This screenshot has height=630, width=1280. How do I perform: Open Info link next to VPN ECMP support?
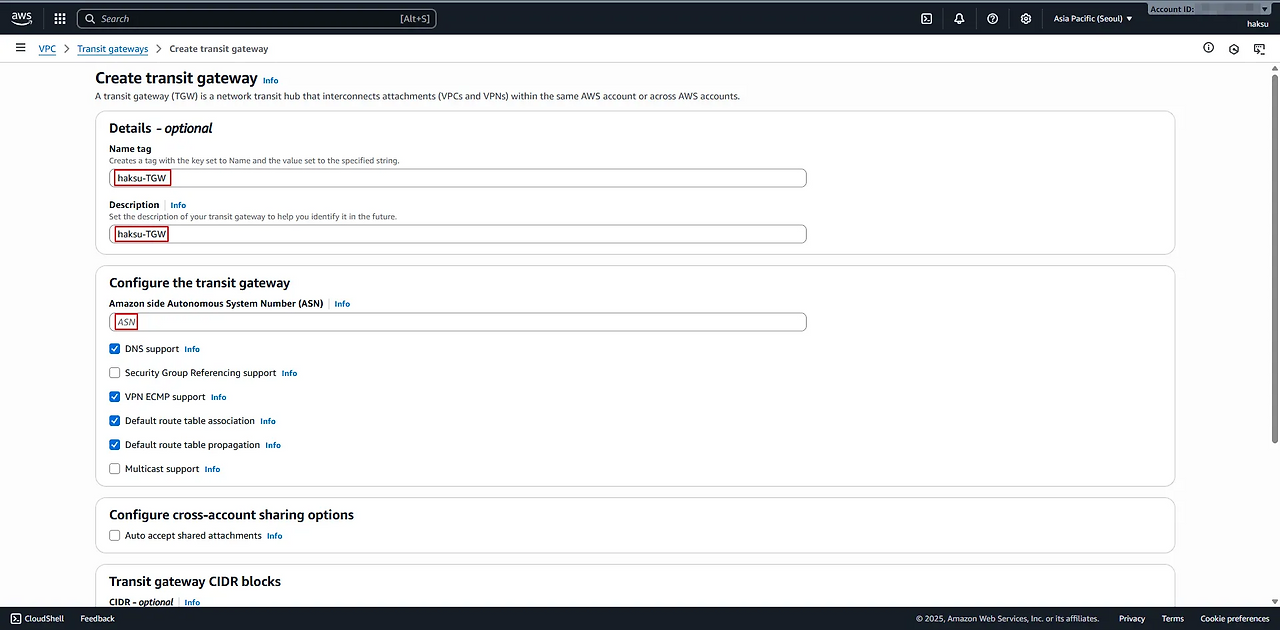pos(218,397)
